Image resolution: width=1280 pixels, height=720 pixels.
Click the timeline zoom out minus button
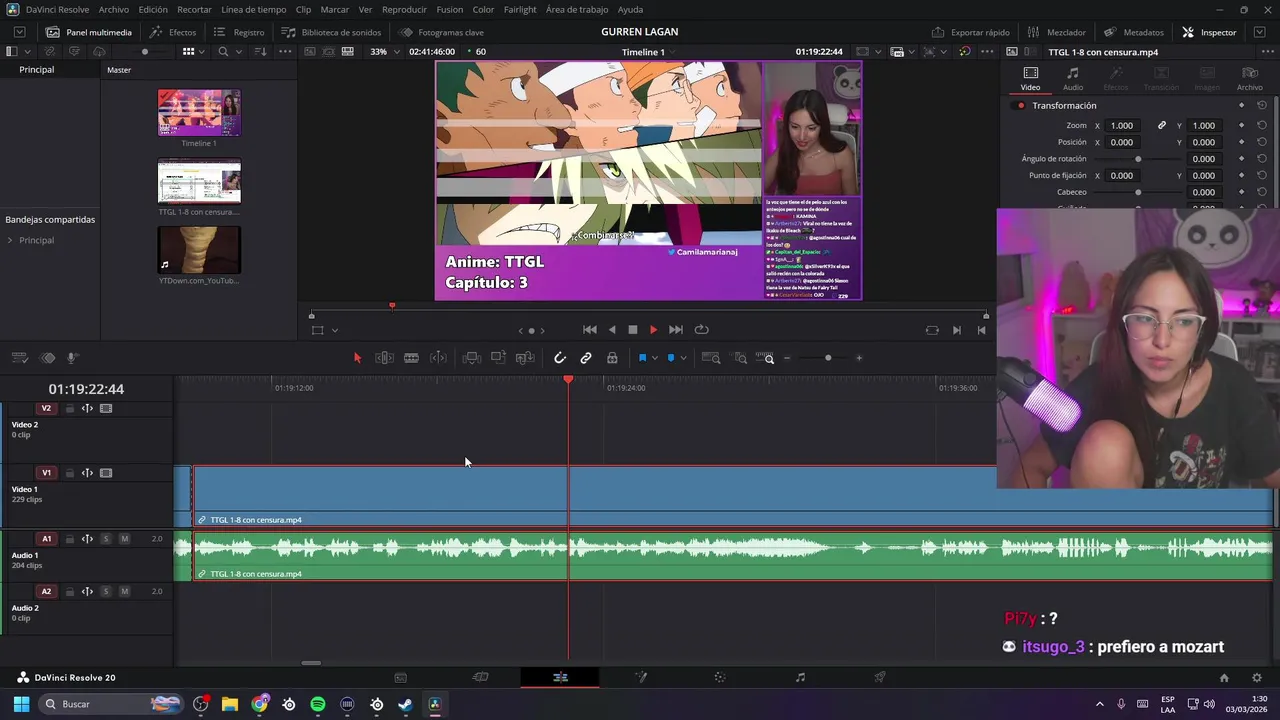[787, 358]
